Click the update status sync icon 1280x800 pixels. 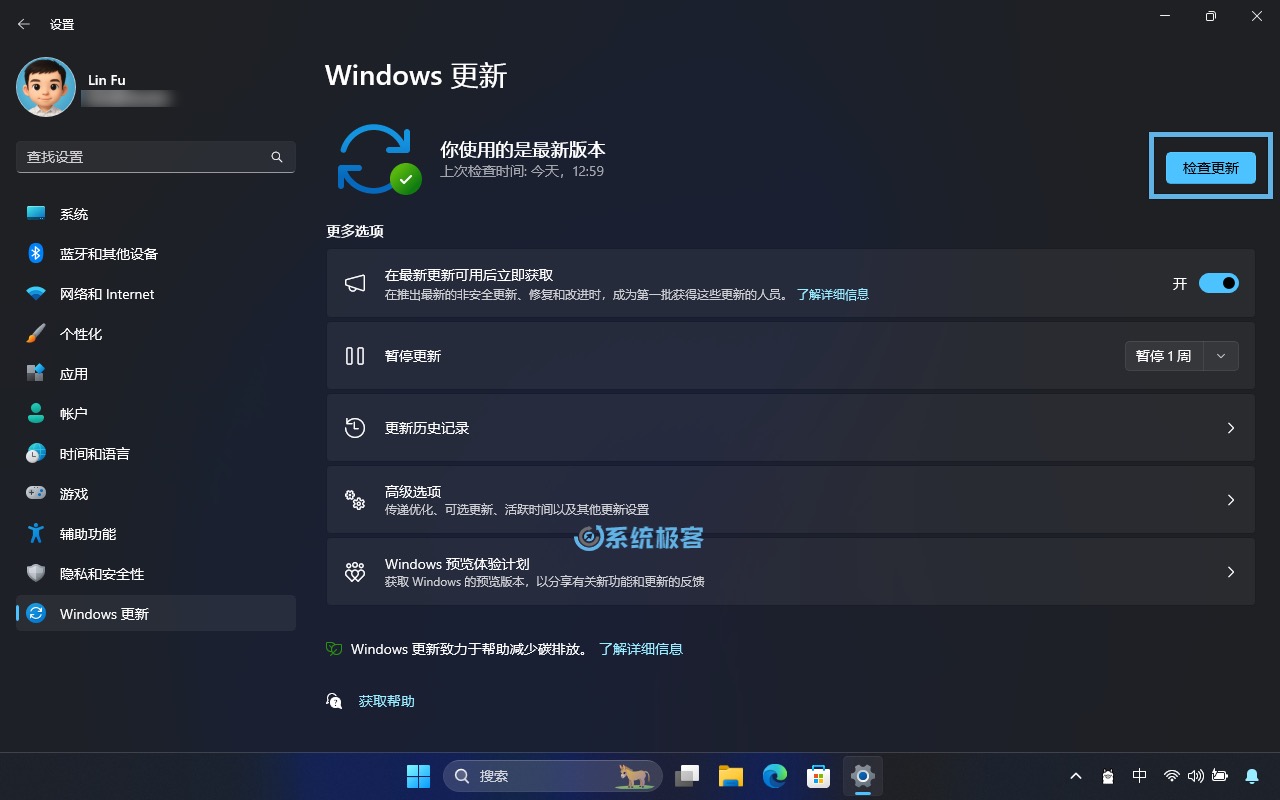tap(378, 158)
